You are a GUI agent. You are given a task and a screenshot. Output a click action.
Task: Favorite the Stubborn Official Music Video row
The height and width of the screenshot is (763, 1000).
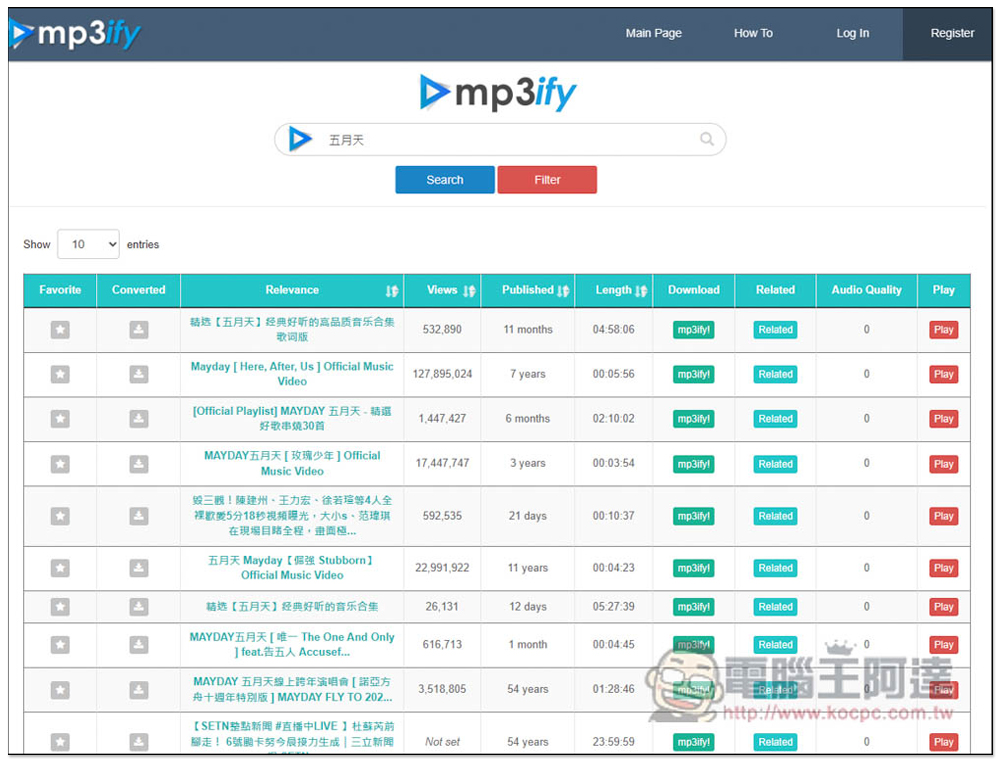[x=60, y=568]
